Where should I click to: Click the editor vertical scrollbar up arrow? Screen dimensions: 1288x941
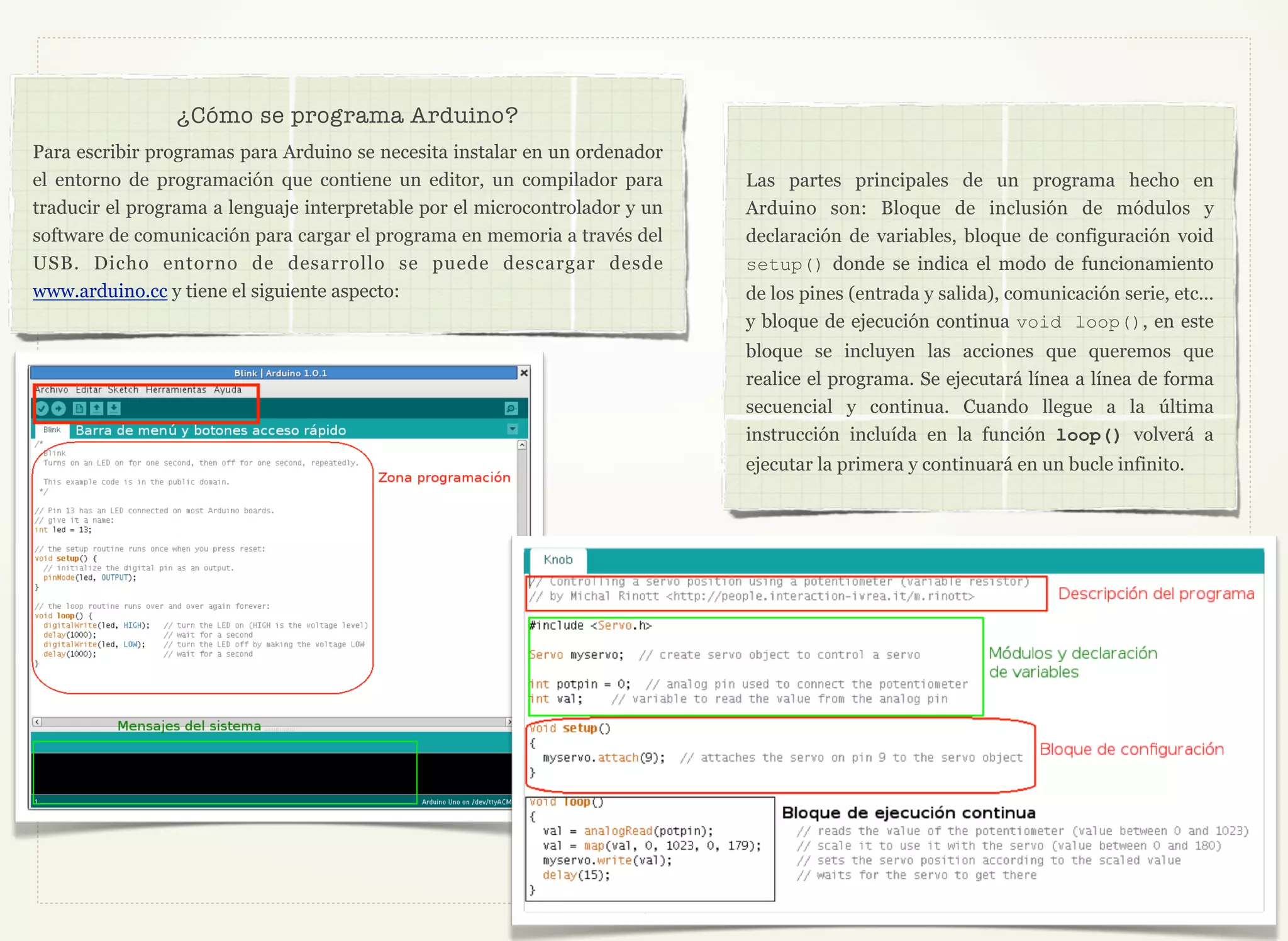coord(522,445)
